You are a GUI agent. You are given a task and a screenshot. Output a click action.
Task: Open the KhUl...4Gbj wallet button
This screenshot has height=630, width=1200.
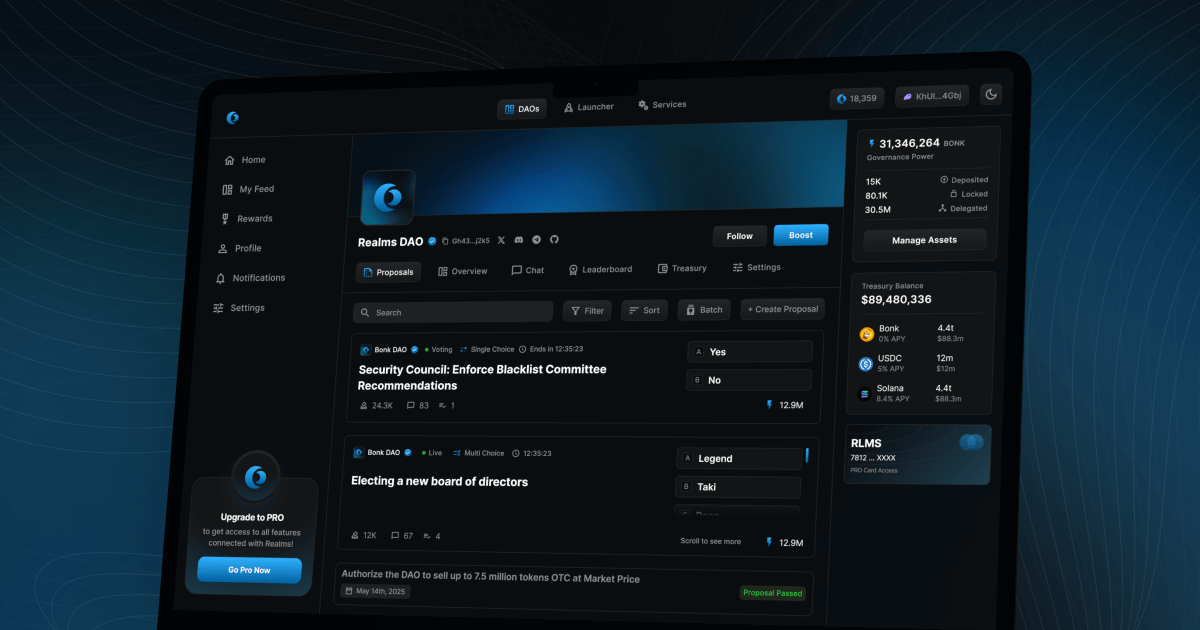pos(931,96)
